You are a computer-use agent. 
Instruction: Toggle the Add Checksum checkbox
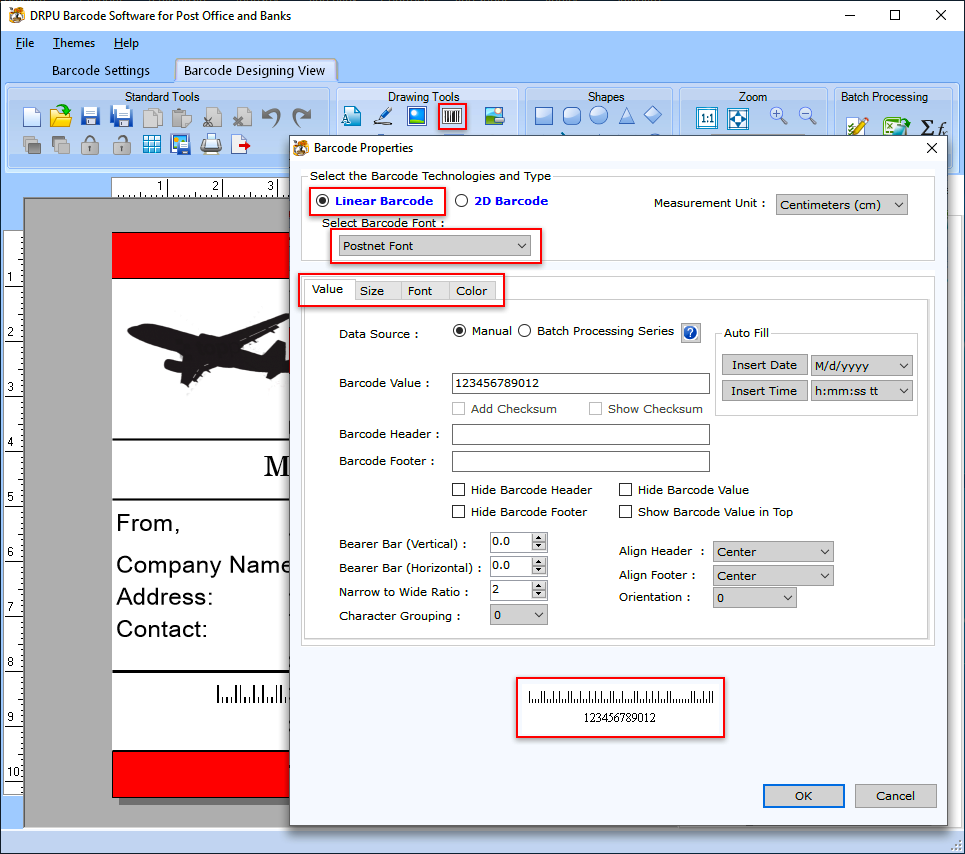click(x=458, y=409)
